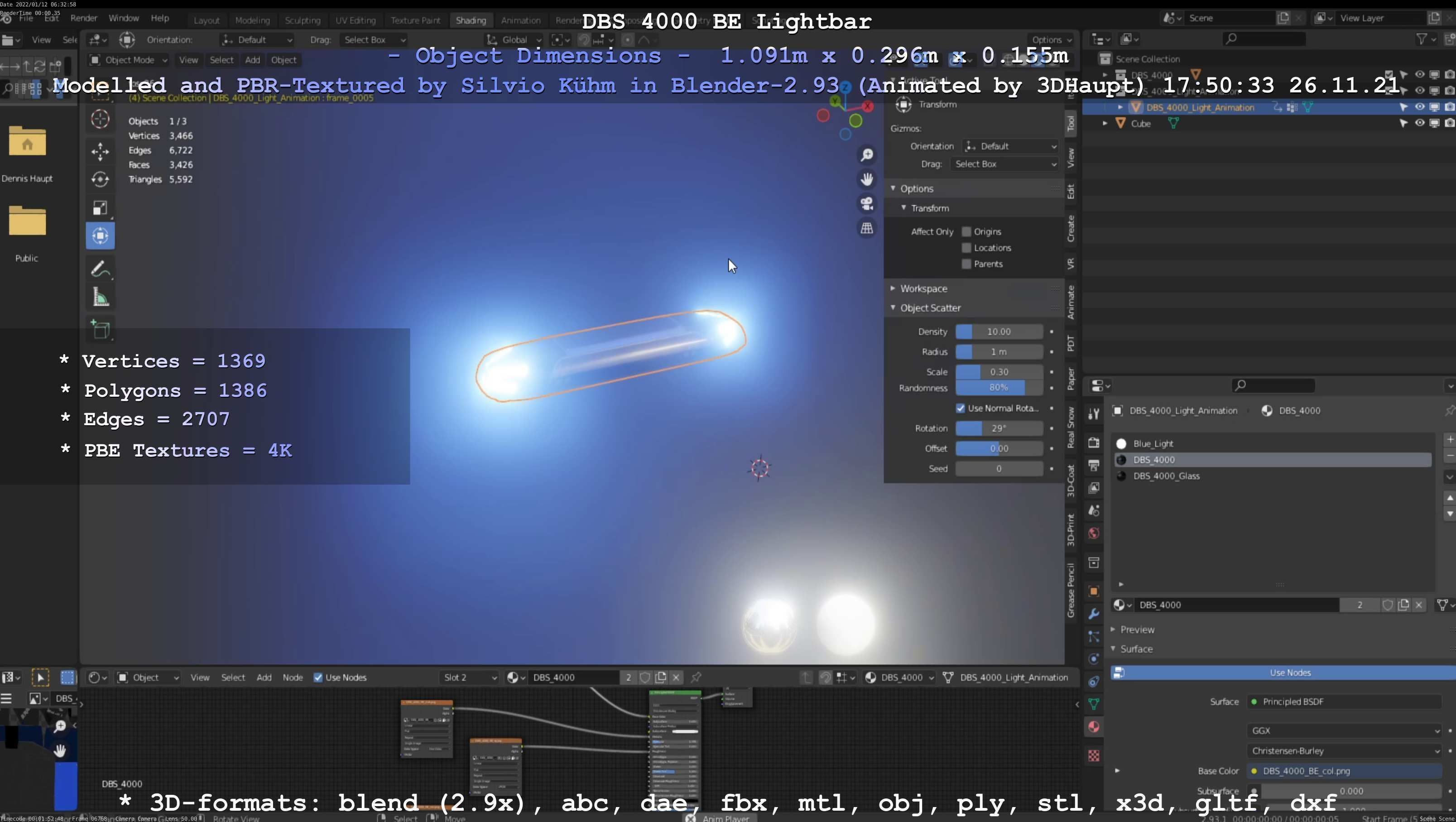Open the Slot 2 dropdown in node editor

(x=469, y=677)
